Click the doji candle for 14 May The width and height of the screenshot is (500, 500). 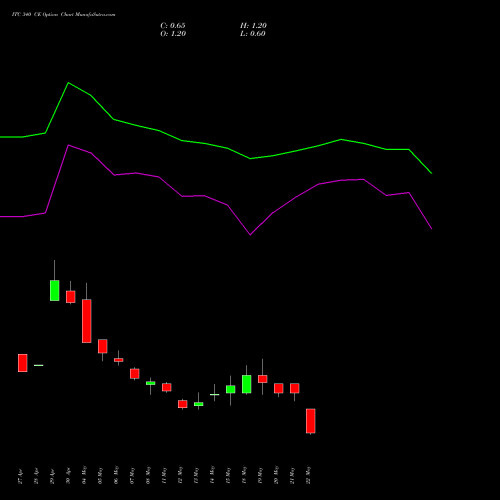(x=215, y=394)
